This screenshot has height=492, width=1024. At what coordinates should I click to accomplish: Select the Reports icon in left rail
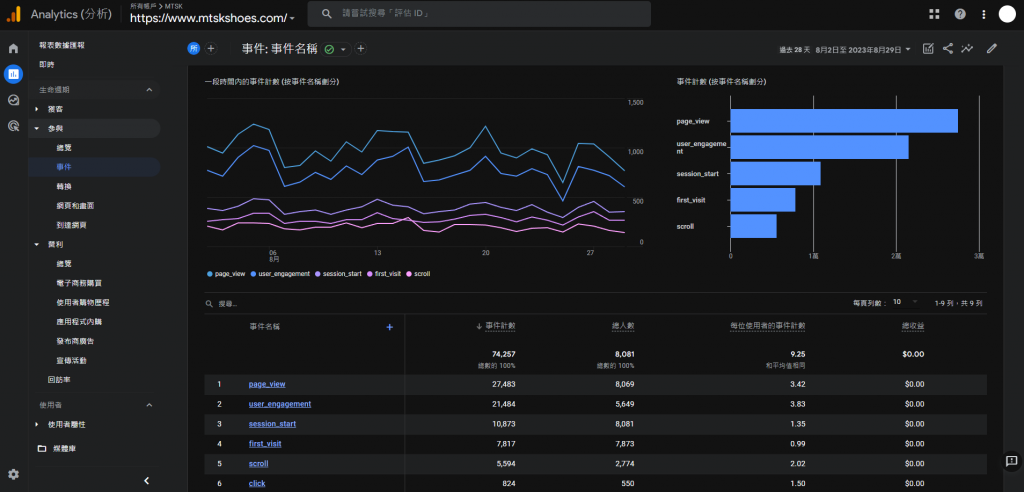click(x=13, y=74)
